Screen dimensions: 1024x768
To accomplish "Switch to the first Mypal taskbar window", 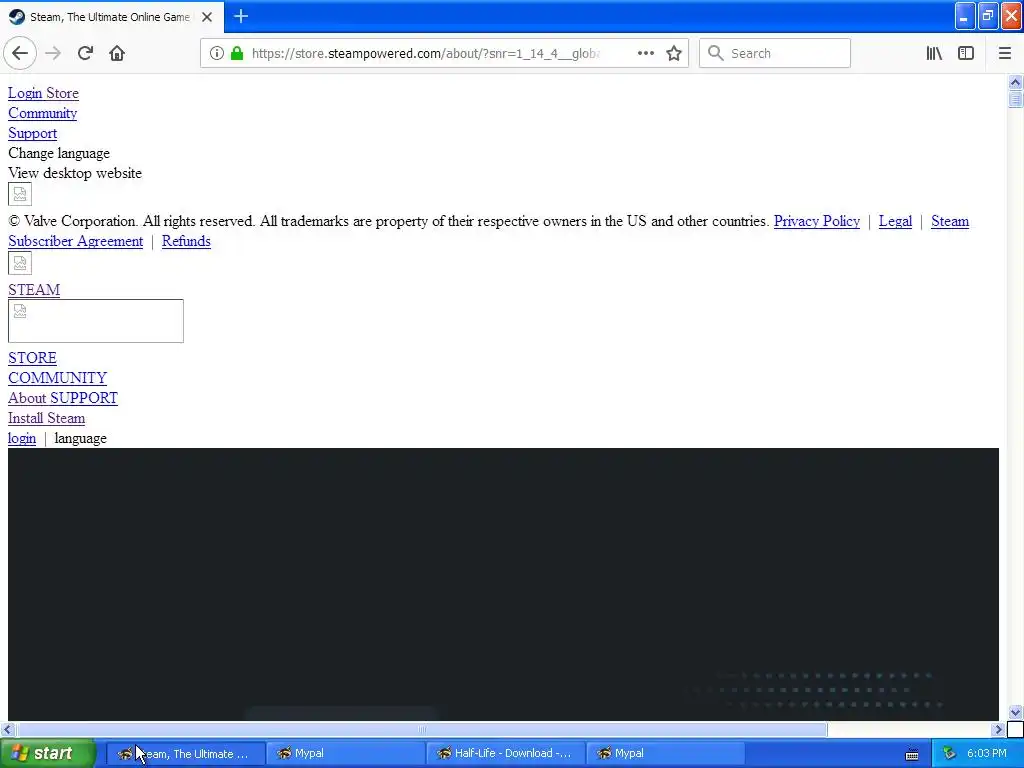I will tap(345, 754).
